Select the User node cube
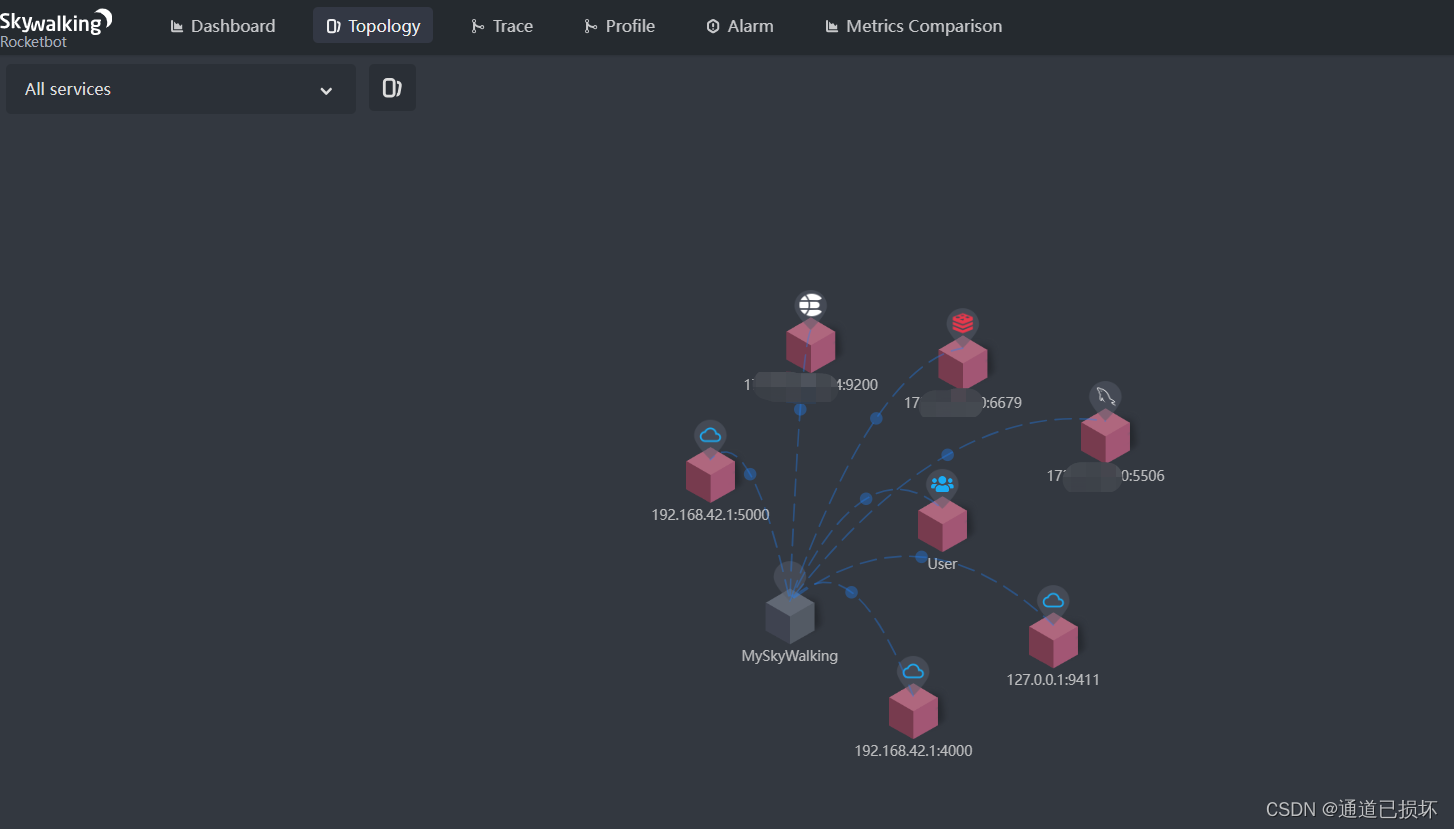 pyautogui.click(x=942, y=524)
